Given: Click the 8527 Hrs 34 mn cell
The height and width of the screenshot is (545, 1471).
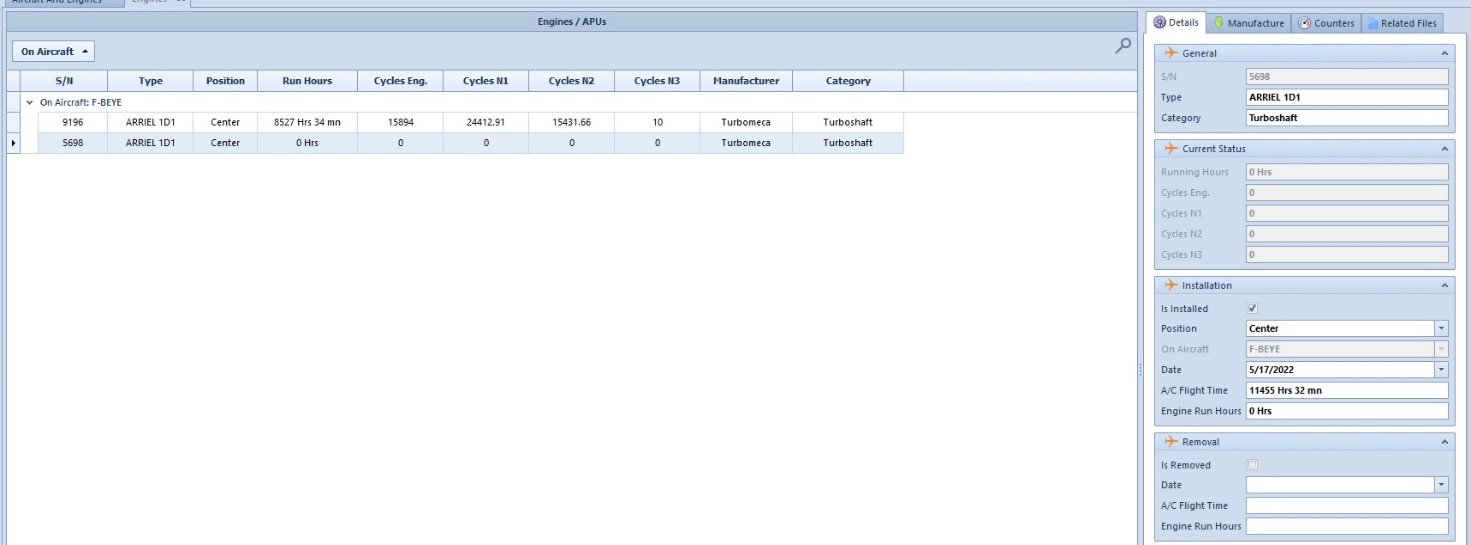Looking at the screenshot, I should [307, 122].
